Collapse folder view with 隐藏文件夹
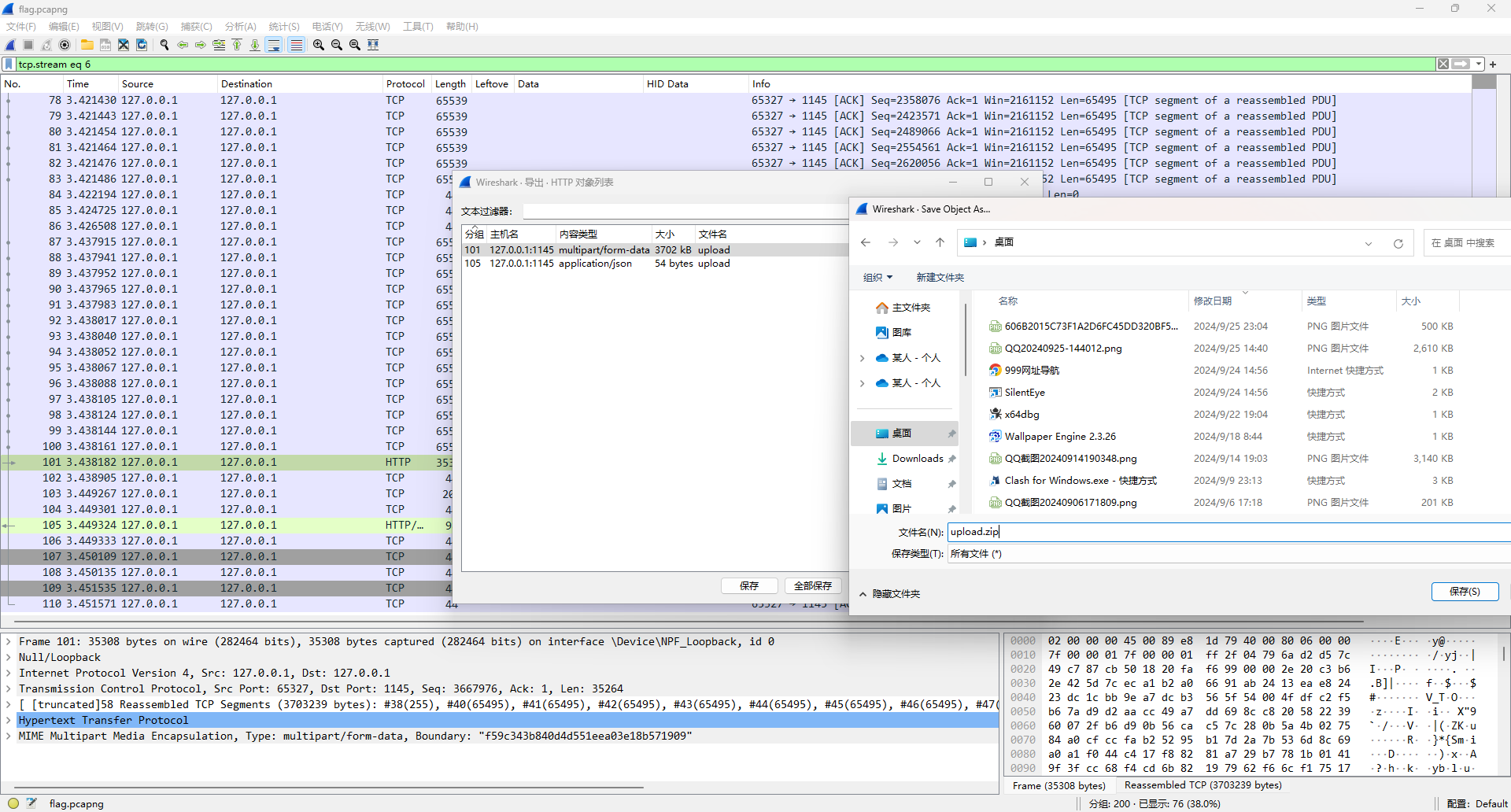The width and height of the screenshot is (1511, 812). tap(889, 594)
